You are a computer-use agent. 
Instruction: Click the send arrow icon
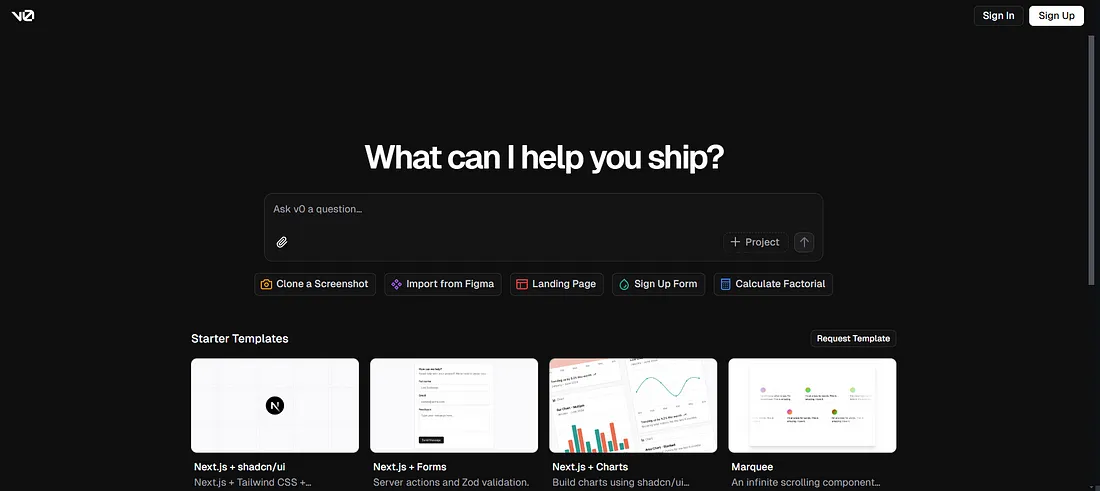coord(805,242)
